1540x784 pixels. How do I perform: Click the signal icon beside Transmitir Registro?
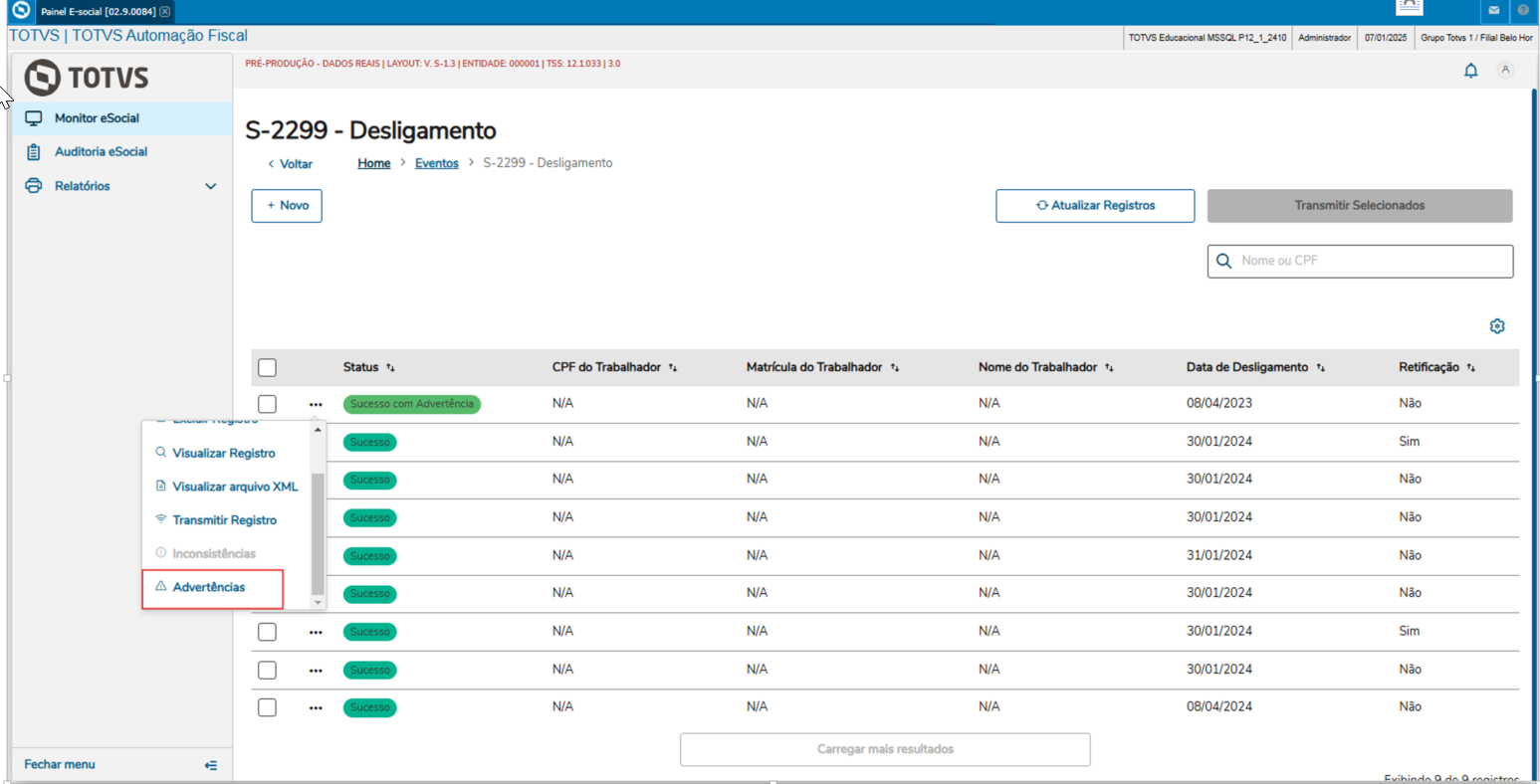(x=161, y=519)
